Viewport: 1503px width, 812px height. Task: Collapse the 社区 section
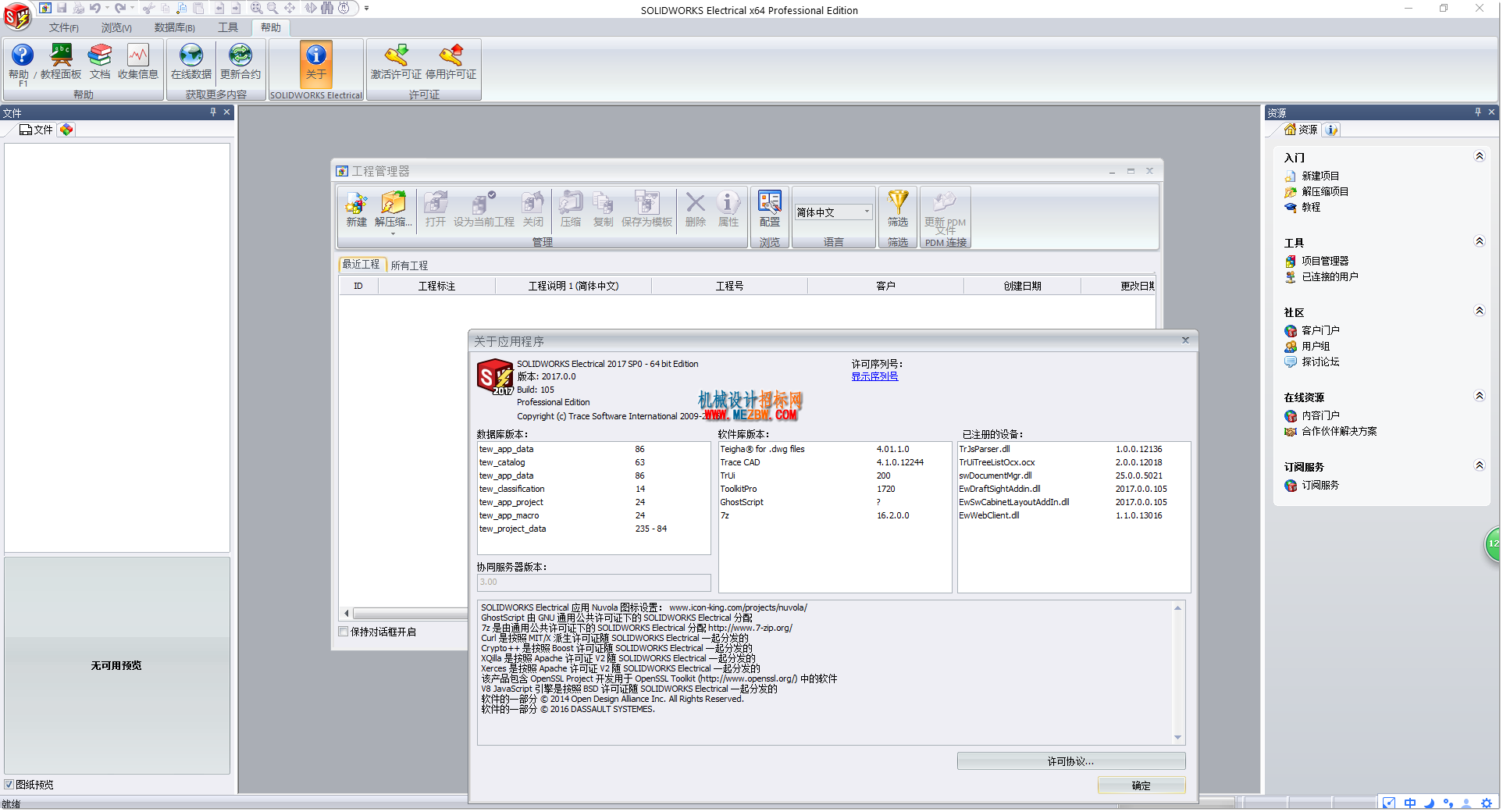[1479, 311]
